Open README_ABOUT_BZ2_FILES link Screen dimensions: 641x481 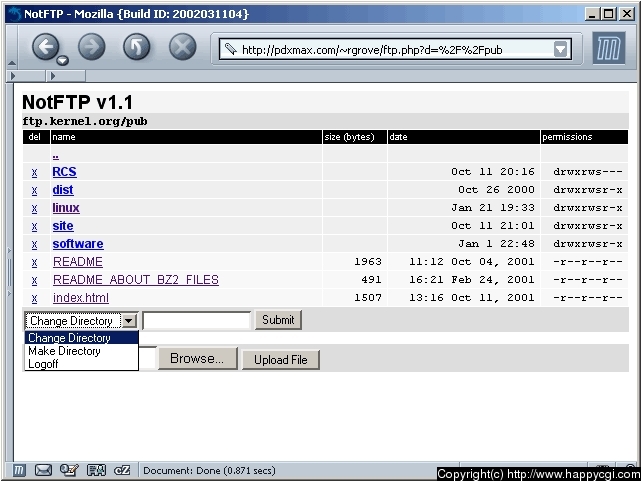[x=136, y=280]
